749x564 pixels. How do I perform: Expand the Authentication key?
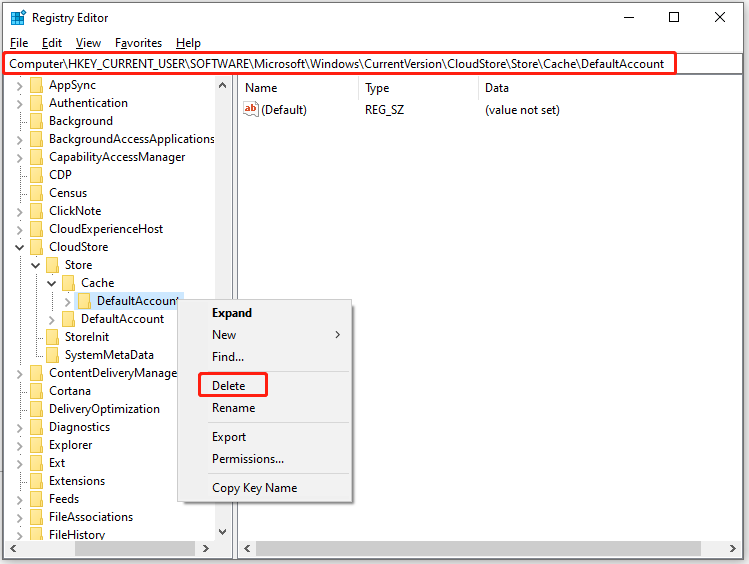[19, 104]
